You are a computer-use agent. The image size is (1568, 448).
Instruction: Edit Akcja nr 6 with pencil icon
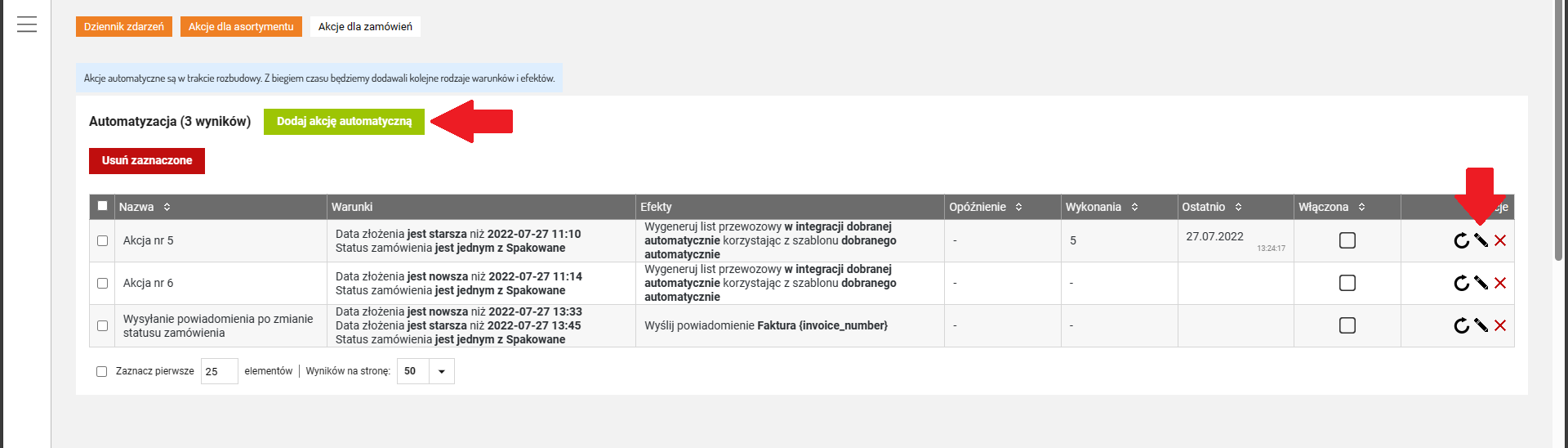(1481, 282)
